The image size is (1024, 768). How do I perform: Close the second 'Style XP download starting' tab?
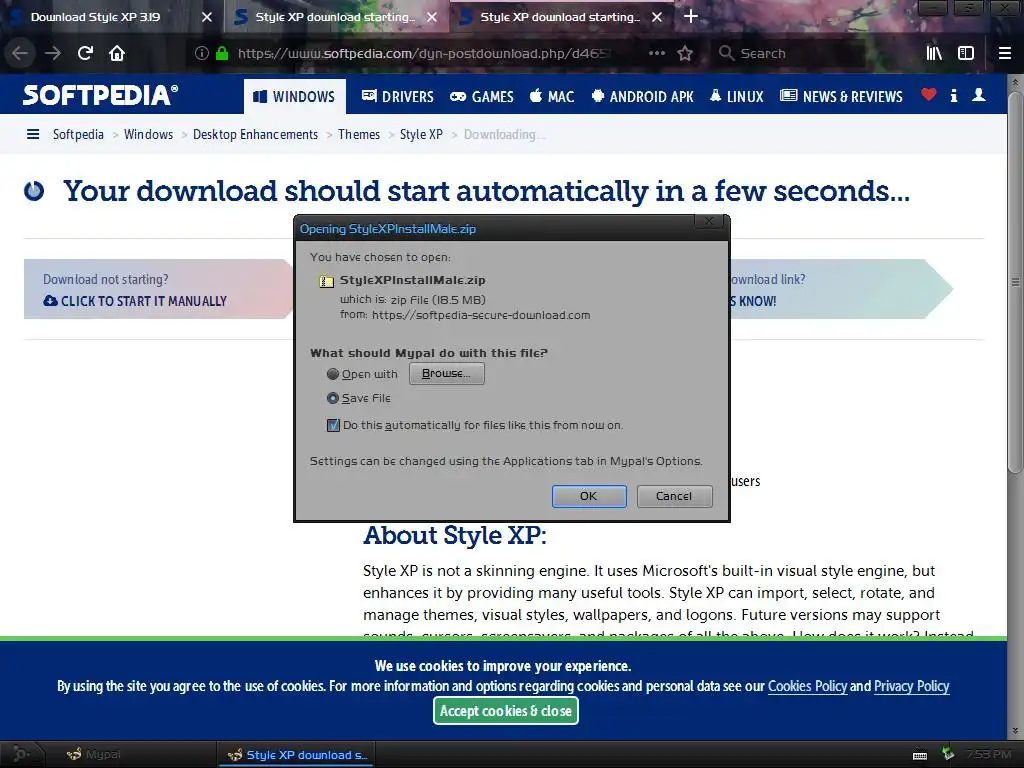pos(432,17)
